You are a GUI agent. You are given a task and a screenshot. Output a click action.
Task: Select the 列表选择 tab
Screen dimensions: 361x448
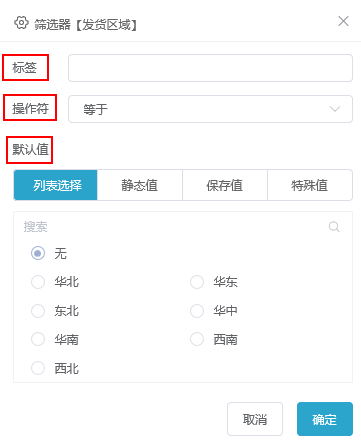click(56, 185)
